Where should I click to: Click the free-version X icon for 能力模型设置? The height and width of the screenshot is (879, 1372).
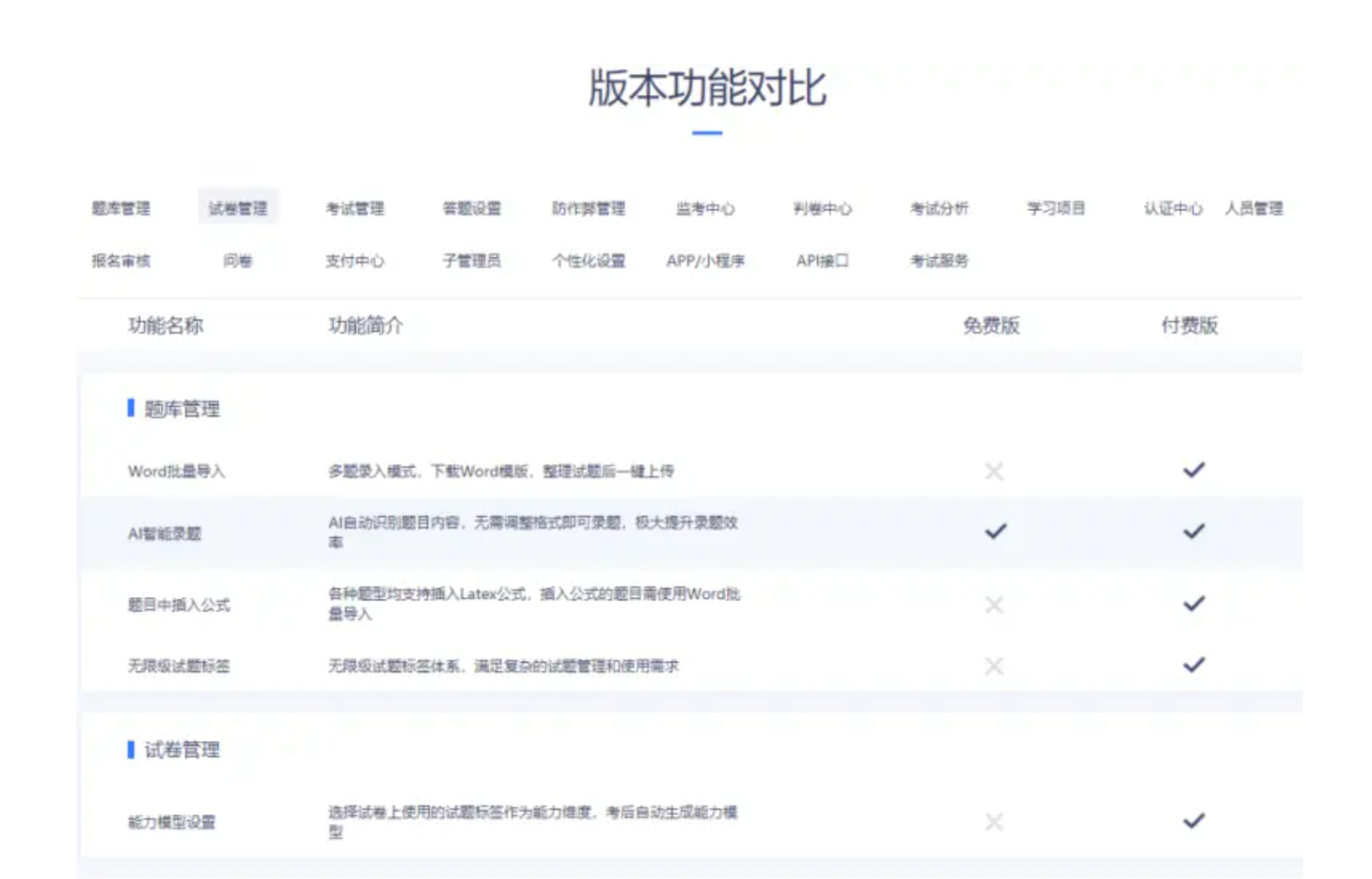coord(994,823)
